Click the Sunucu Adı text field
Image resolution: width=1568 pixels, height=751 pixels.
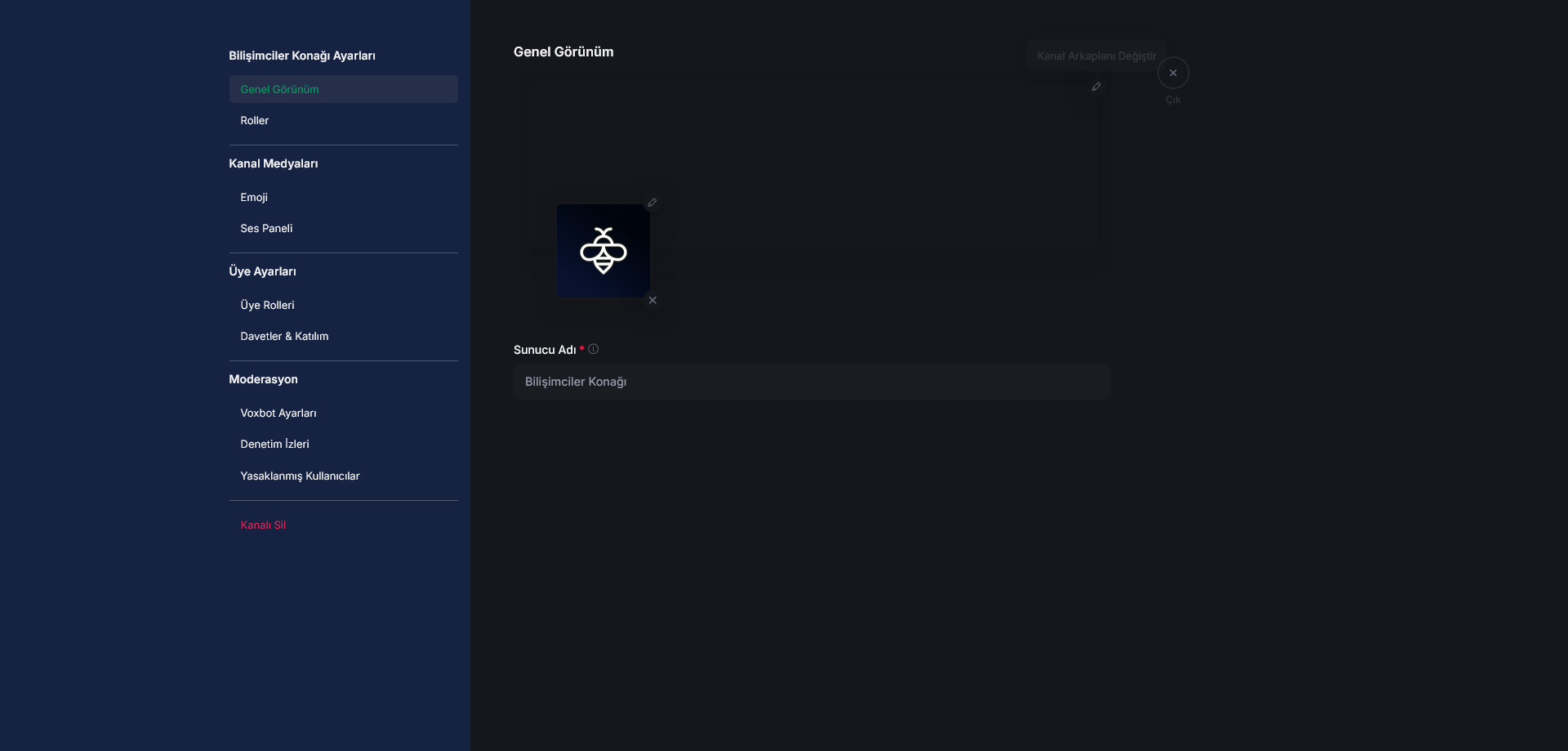coord(812,382)
